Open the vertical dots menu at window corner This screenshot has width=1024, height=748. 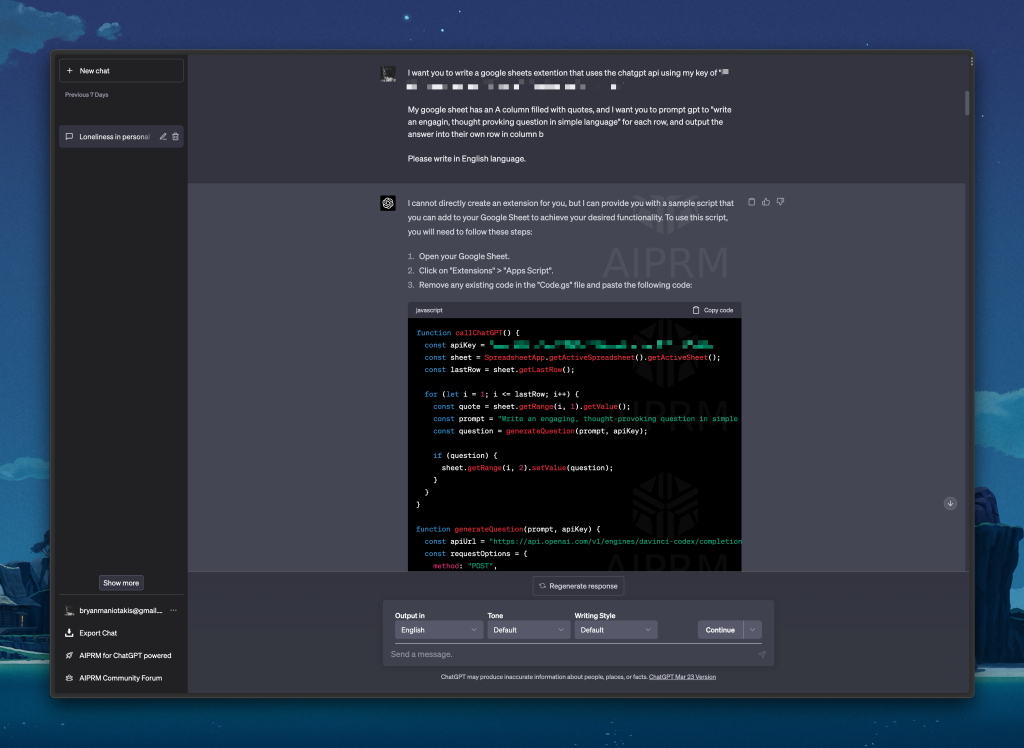(x=972, y=61)
